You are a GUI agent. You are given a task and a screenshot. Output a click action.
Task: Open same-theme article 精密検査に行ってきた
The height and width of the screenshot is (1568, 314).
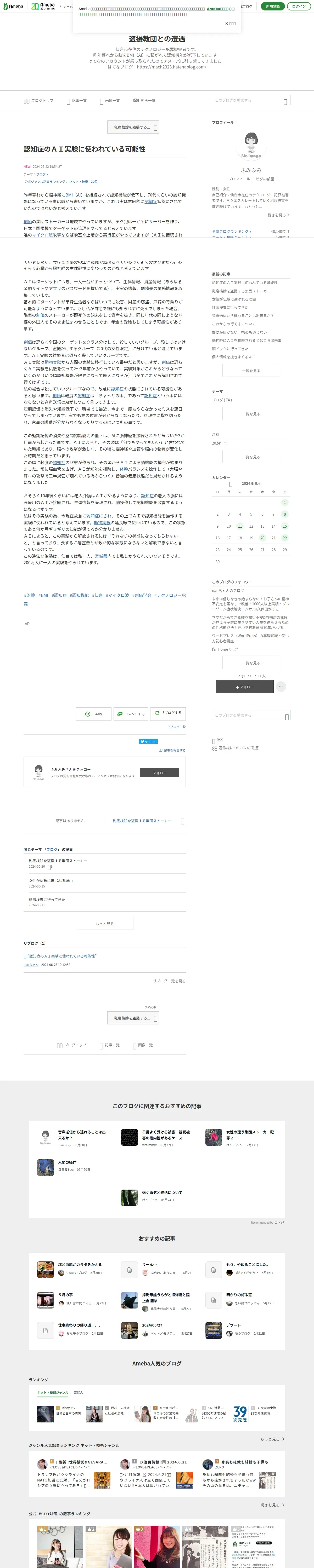[x=46, y=900]
